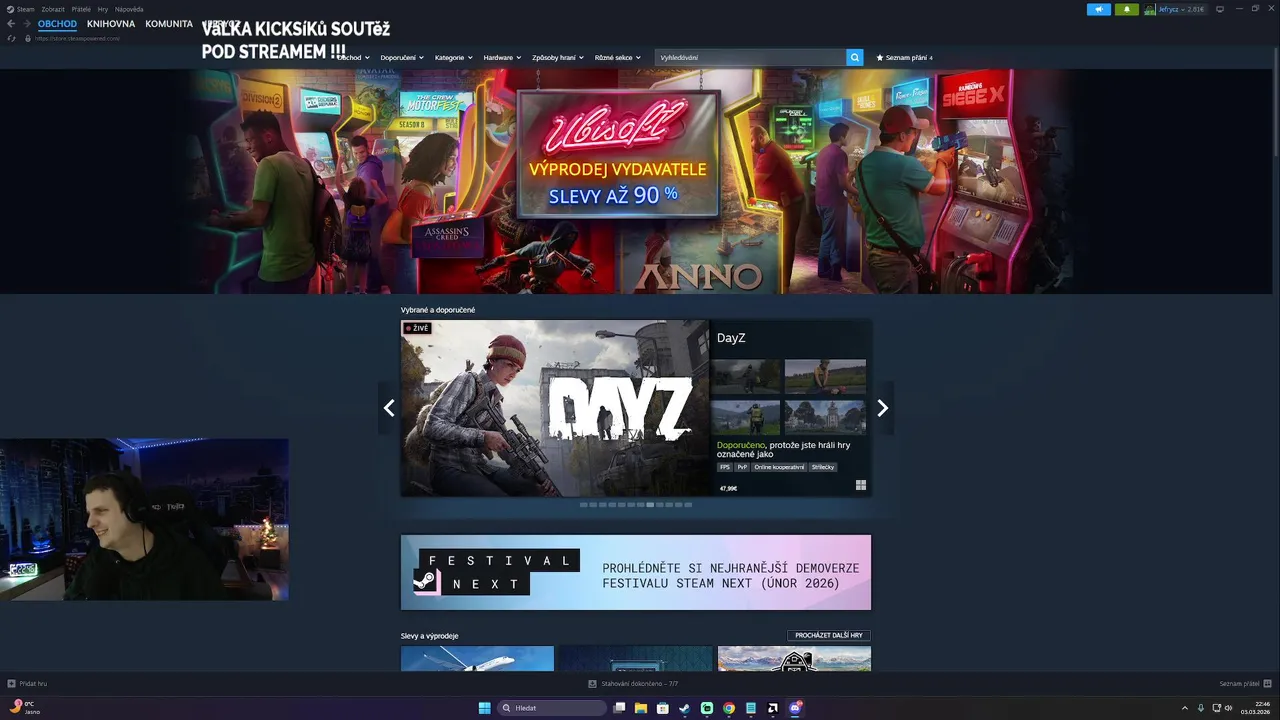1280x720 pixels.
Task: Click the store URL address text
Action: click(78, 38)
